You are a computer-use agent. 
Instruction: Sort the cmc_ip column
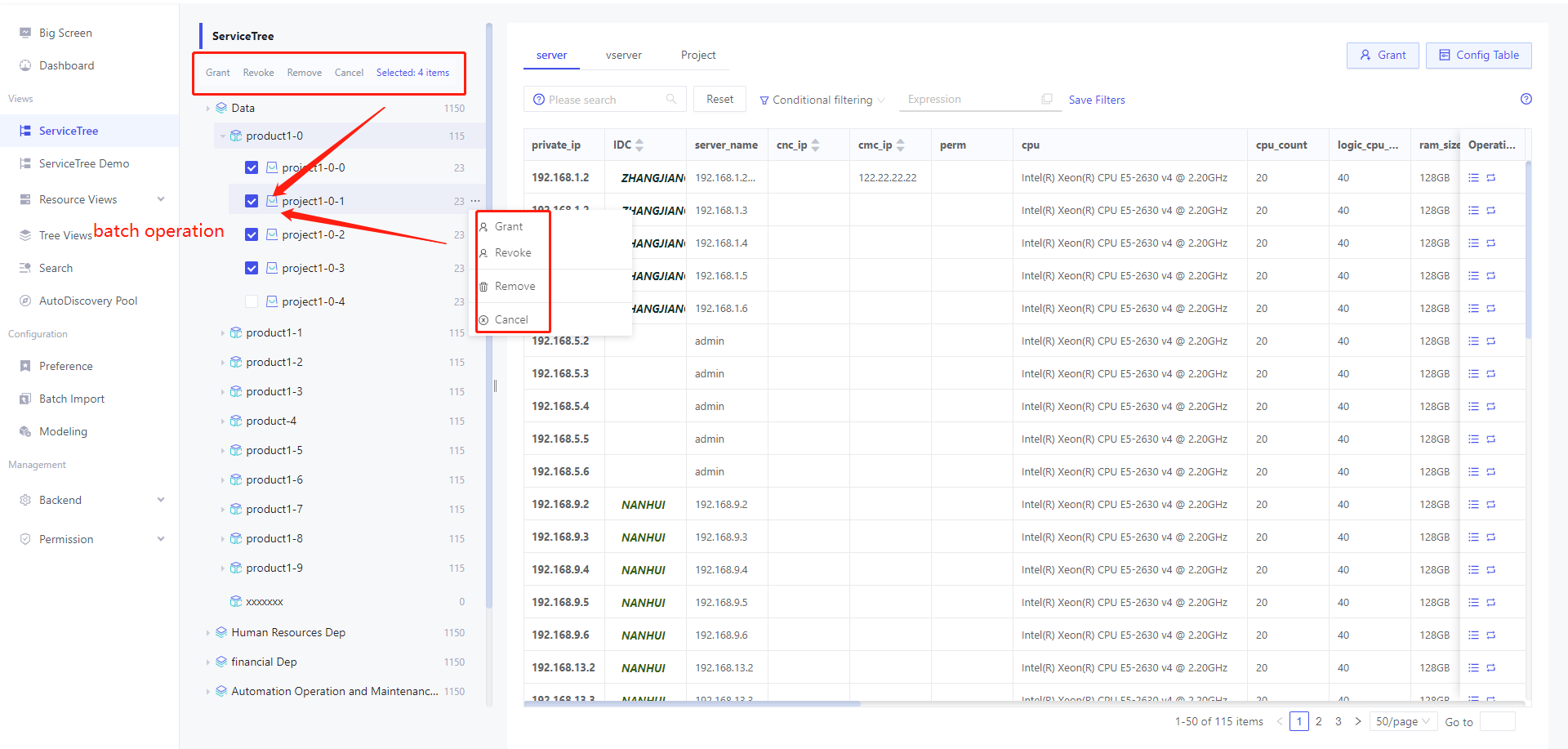click(900, 145)
